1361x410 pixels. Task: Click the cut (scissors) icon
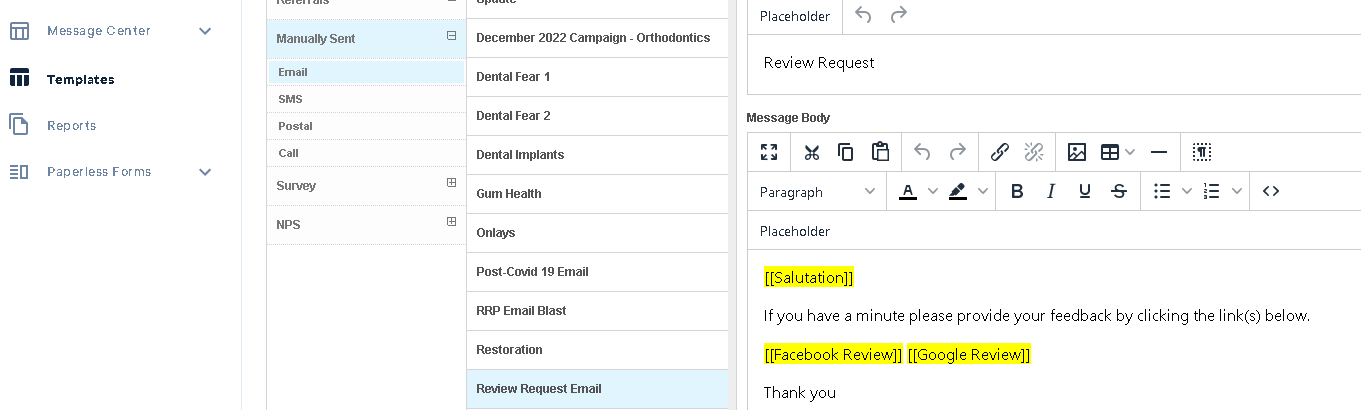(811, 152)
